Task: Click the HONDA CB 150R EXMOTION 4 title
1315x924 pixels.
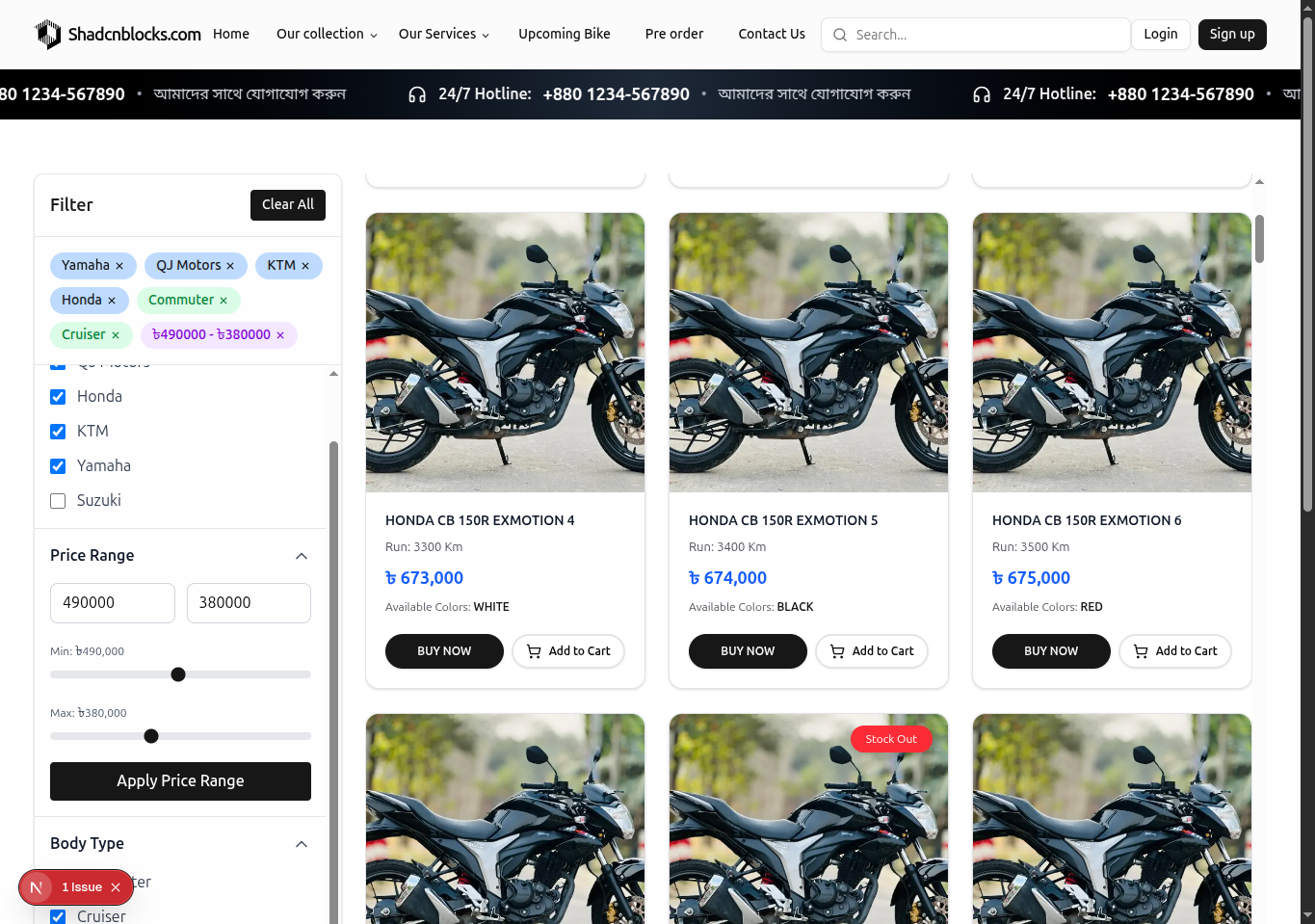Action: click(x=480, y=520)
